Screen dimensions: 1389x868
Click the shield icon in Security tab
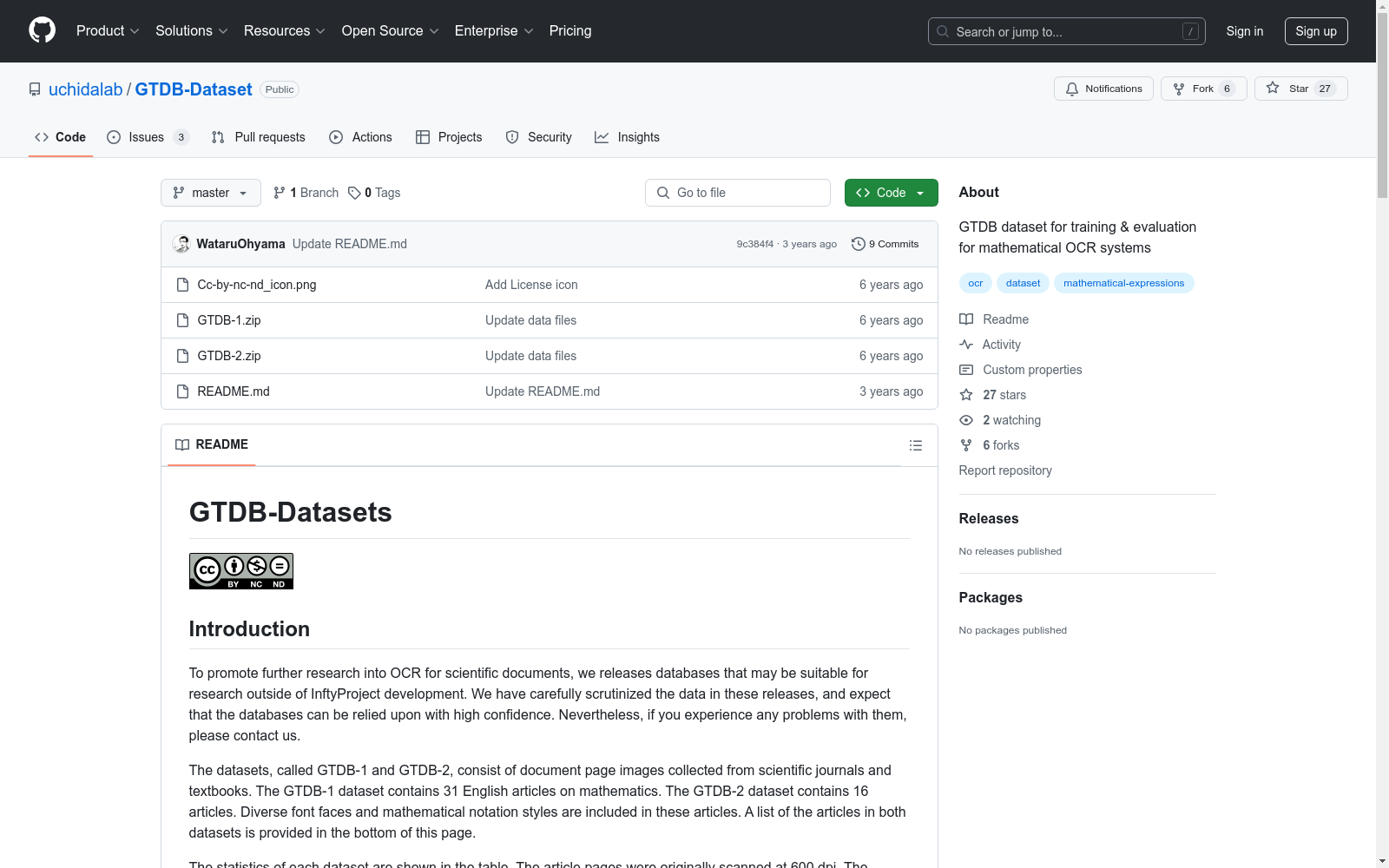[x=512, y=137]
